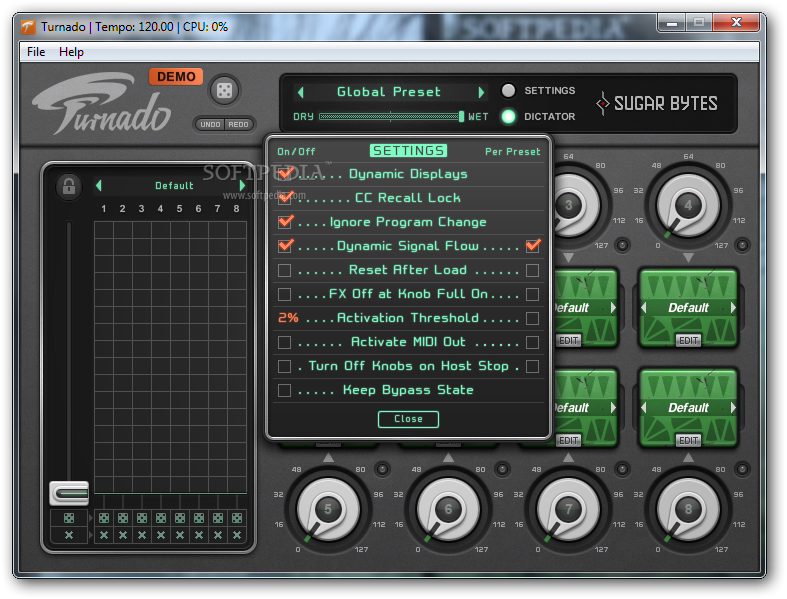Toggle the padlock icon in the sequencer panel
787x599 pixels.
tap(69, 186)
